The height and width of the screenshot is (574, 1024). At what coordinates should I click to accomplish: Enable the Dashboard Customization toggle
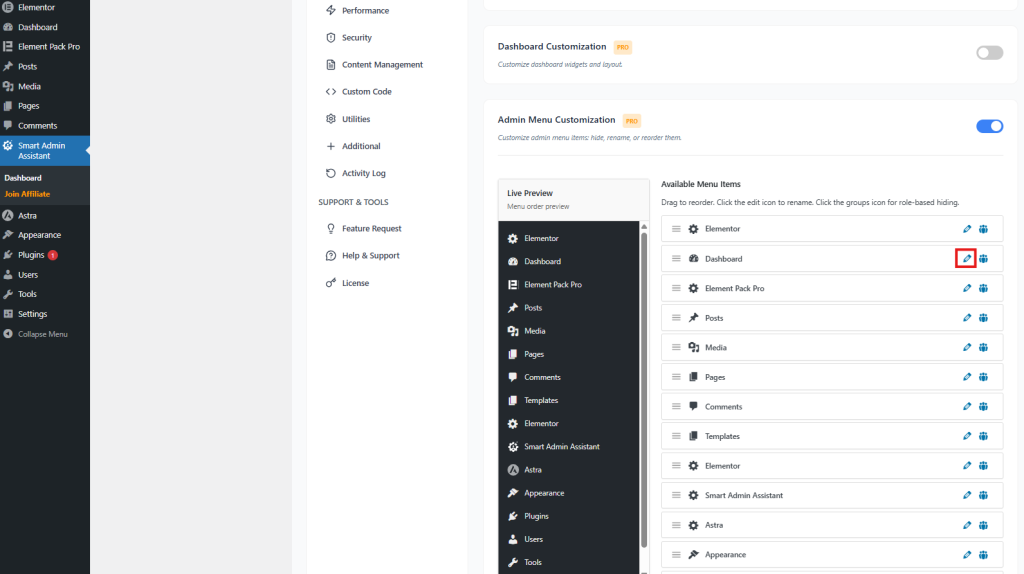click(x=989, y=53)
